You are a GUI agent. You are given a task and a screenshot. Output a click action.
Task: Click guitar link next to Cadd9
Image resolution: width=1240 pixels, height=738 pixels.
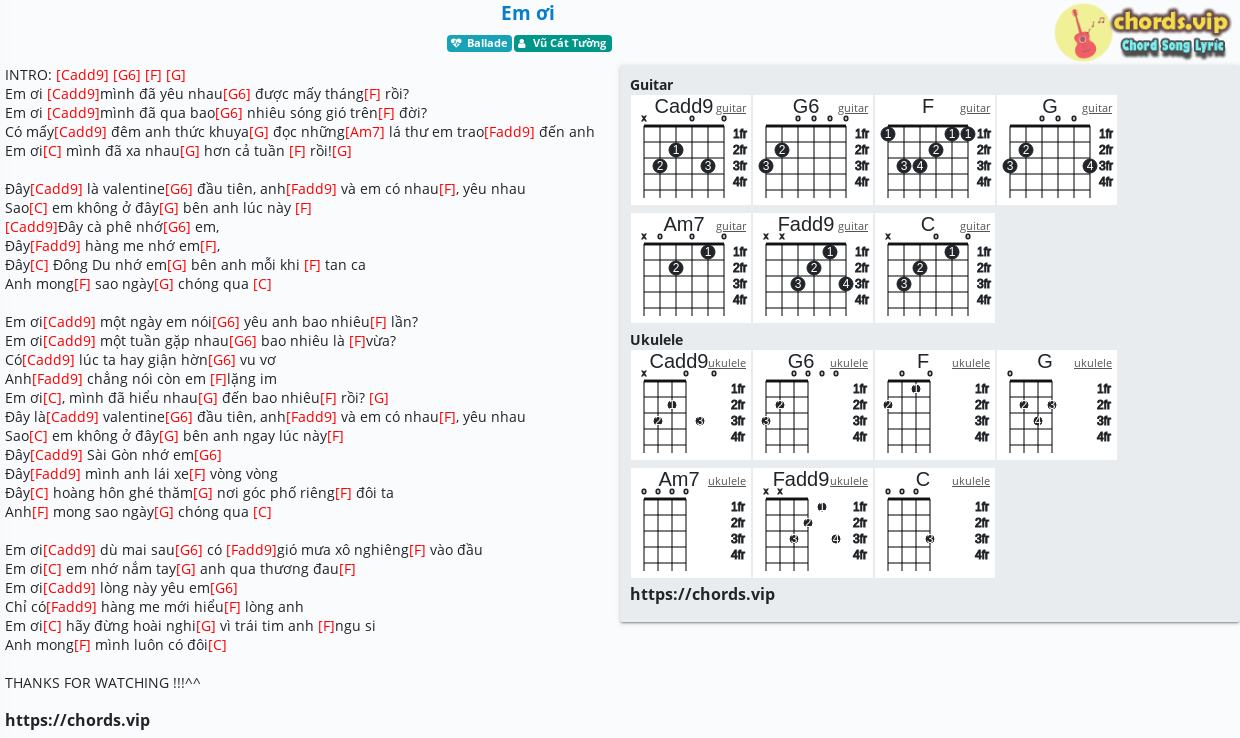pyautogui.click(x=731, y=108)
